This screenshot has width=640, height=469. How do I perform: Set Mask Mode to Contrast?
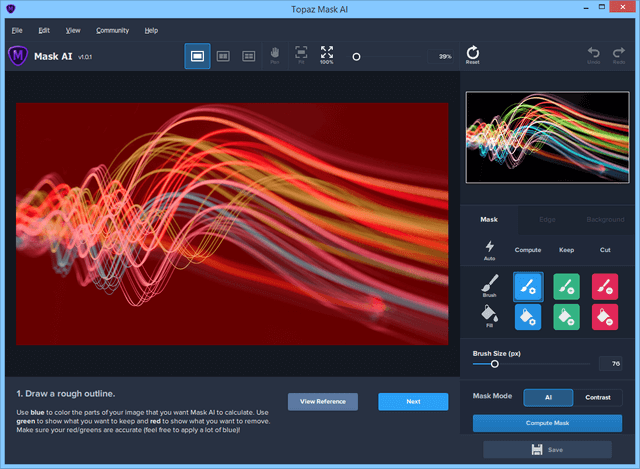click(597, 397)
